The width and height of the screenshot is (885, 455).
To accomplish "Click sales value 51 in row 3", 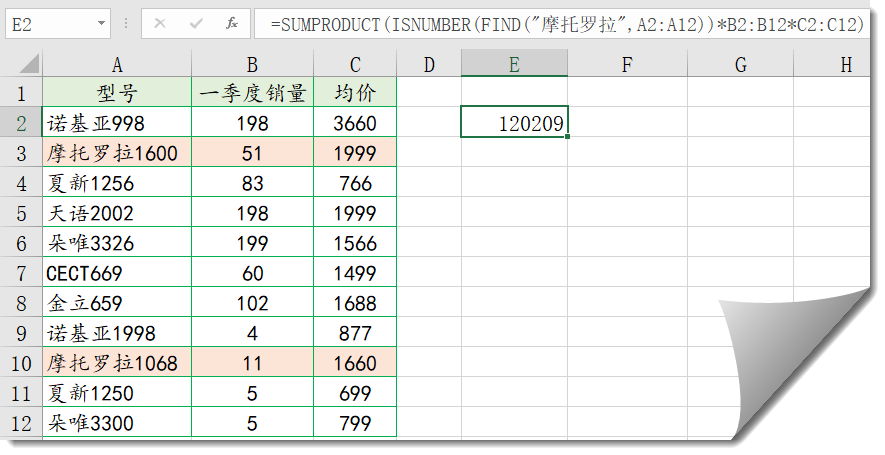I will (252, 152).
